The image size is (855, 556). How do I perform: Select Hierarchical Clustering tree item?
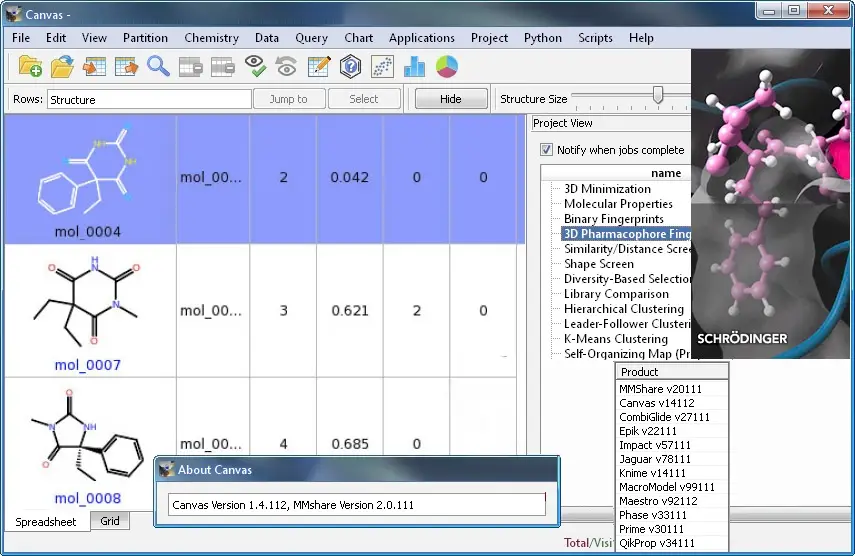[x=623, y=309]
